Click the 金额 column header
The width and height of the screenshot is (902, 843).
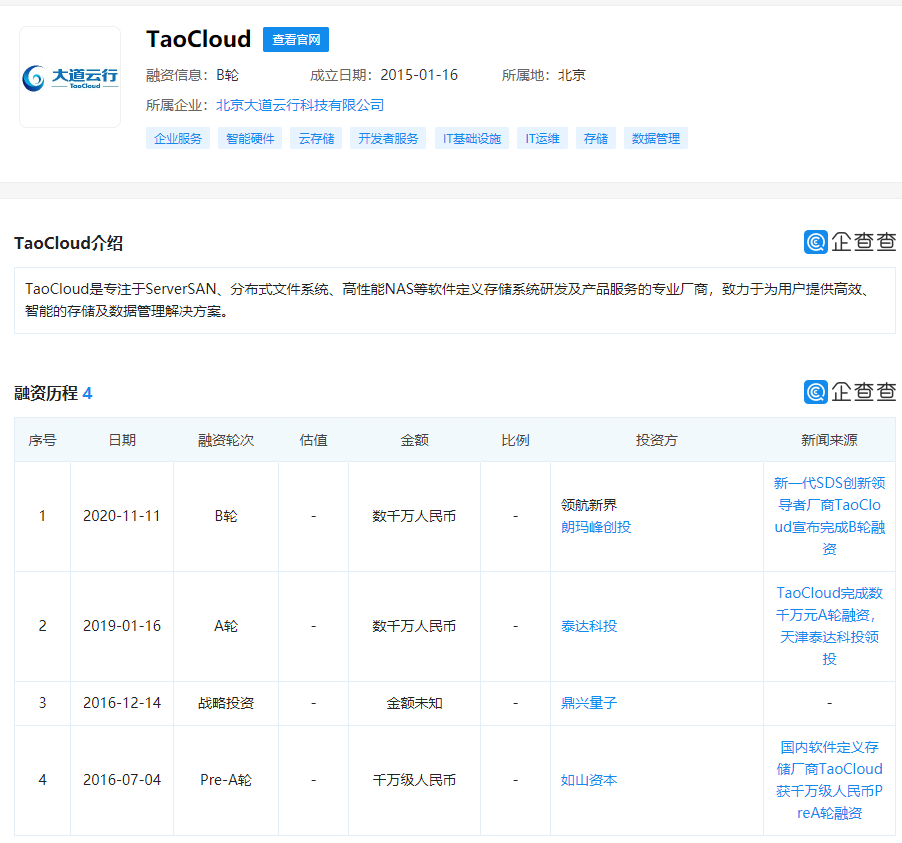pyautogui.click(x=414, y=440)
